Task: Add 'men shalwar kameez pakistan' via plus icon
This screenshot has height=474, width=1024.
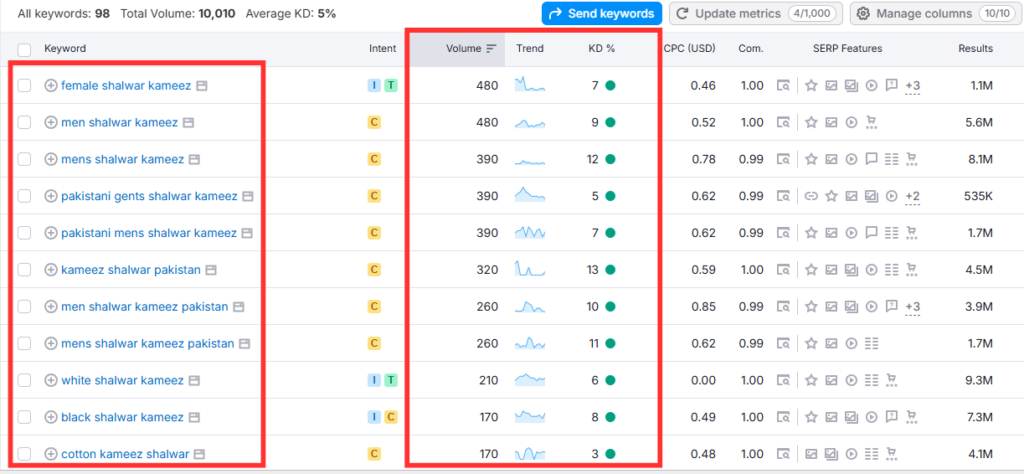Action: pyautogui.click(x=51, y=306)
